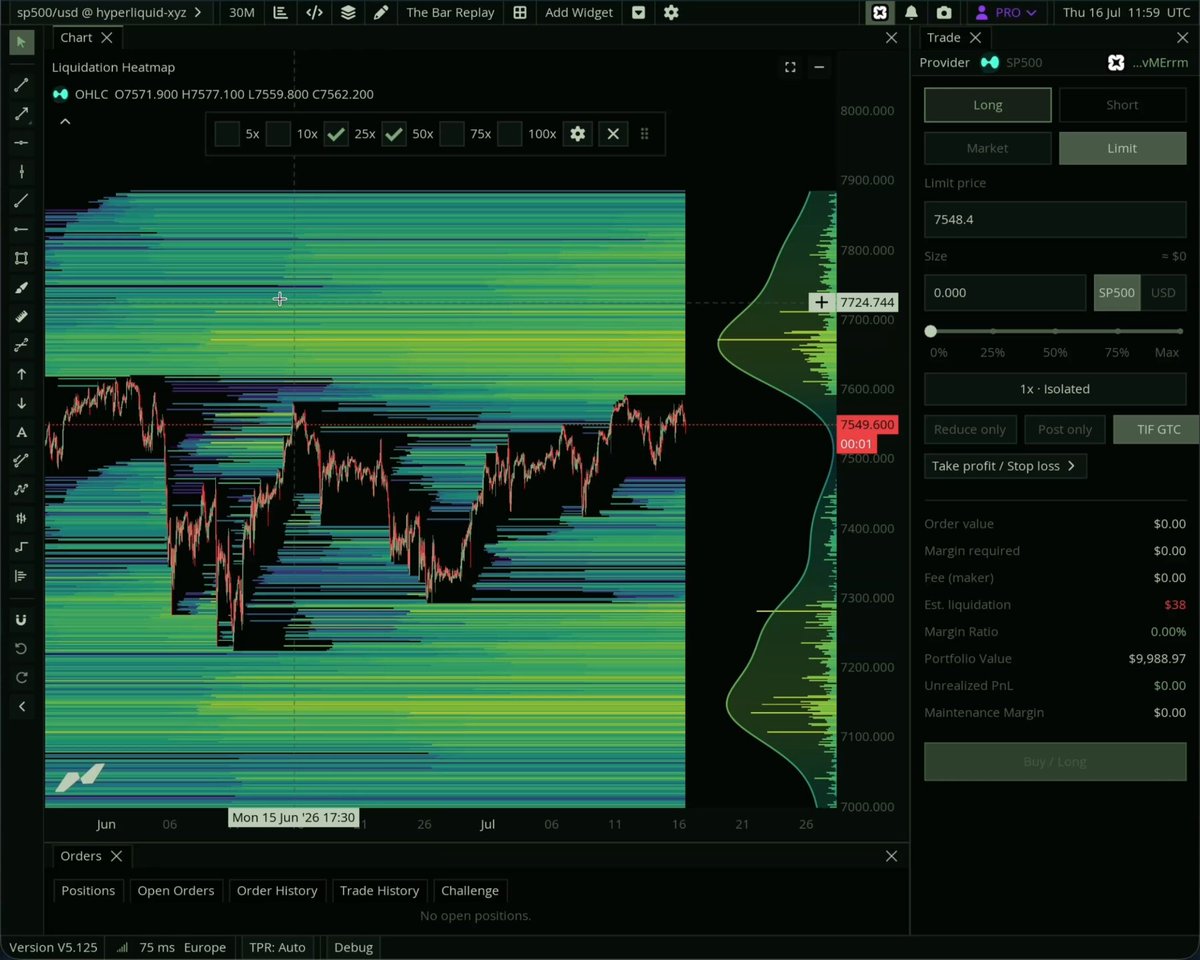The image size is (1200, 960).
Task: Enable the 10x leverage checkbox
Action: coord(278,133)
